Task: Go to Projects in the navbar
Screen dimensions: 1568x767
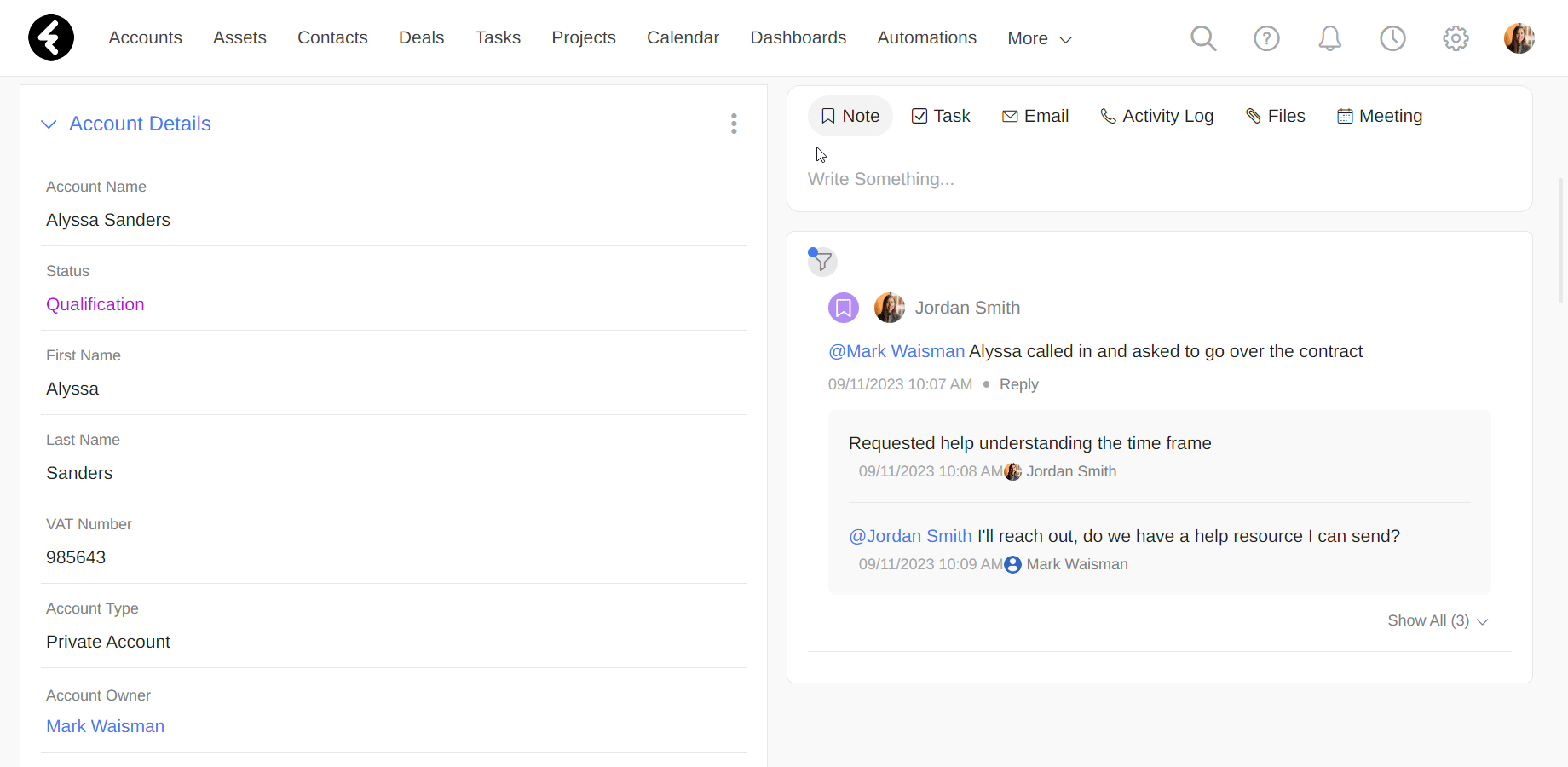Action: pyautogui.click(x=584, y=37)
